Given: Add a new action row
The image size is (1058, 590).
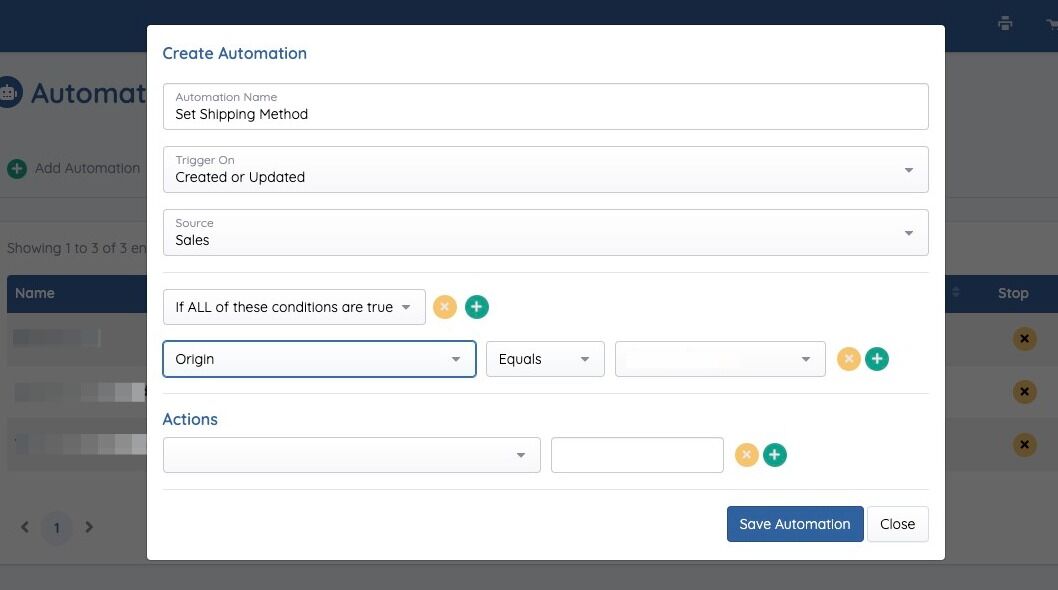Looking at the screenshot, I should (775, 455).
